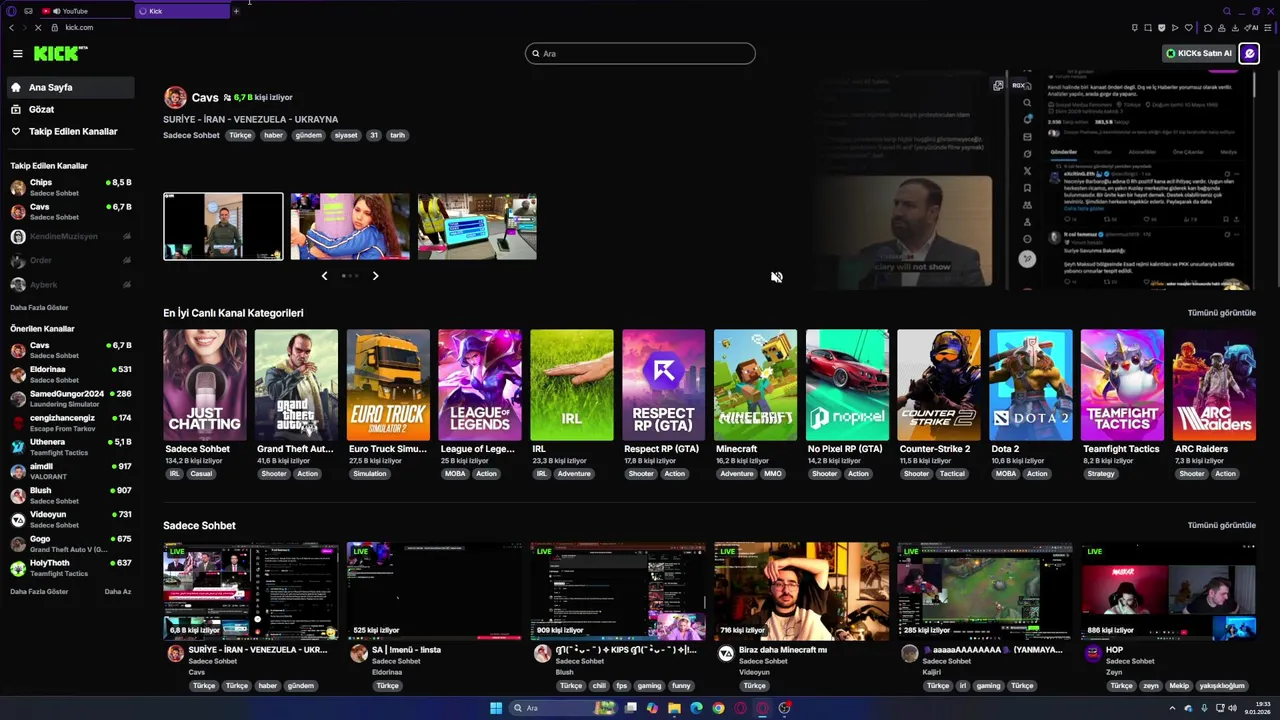
Task: Open the Dota 2 category card
Action: [x=1030, y=385]
